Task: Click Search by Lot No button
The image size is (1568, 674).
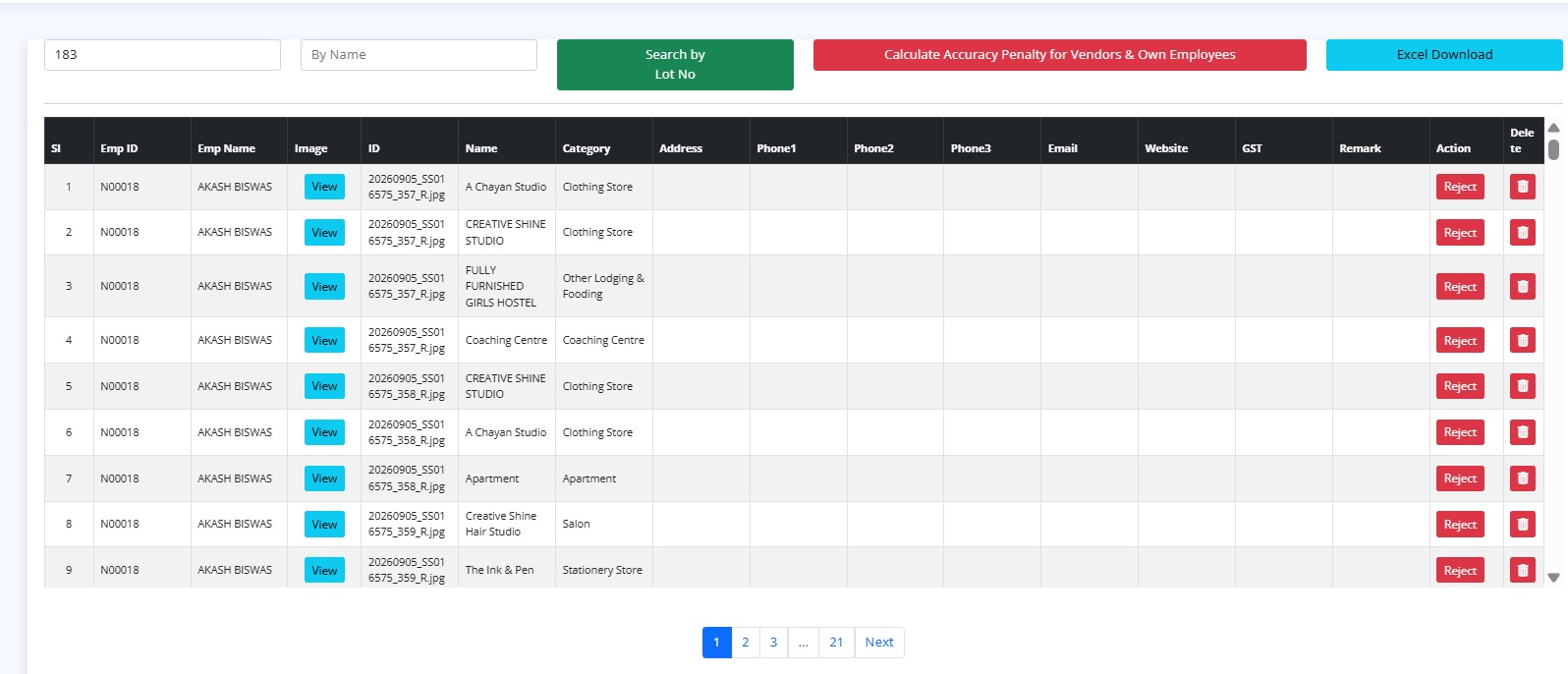Action: click(675, 65)
